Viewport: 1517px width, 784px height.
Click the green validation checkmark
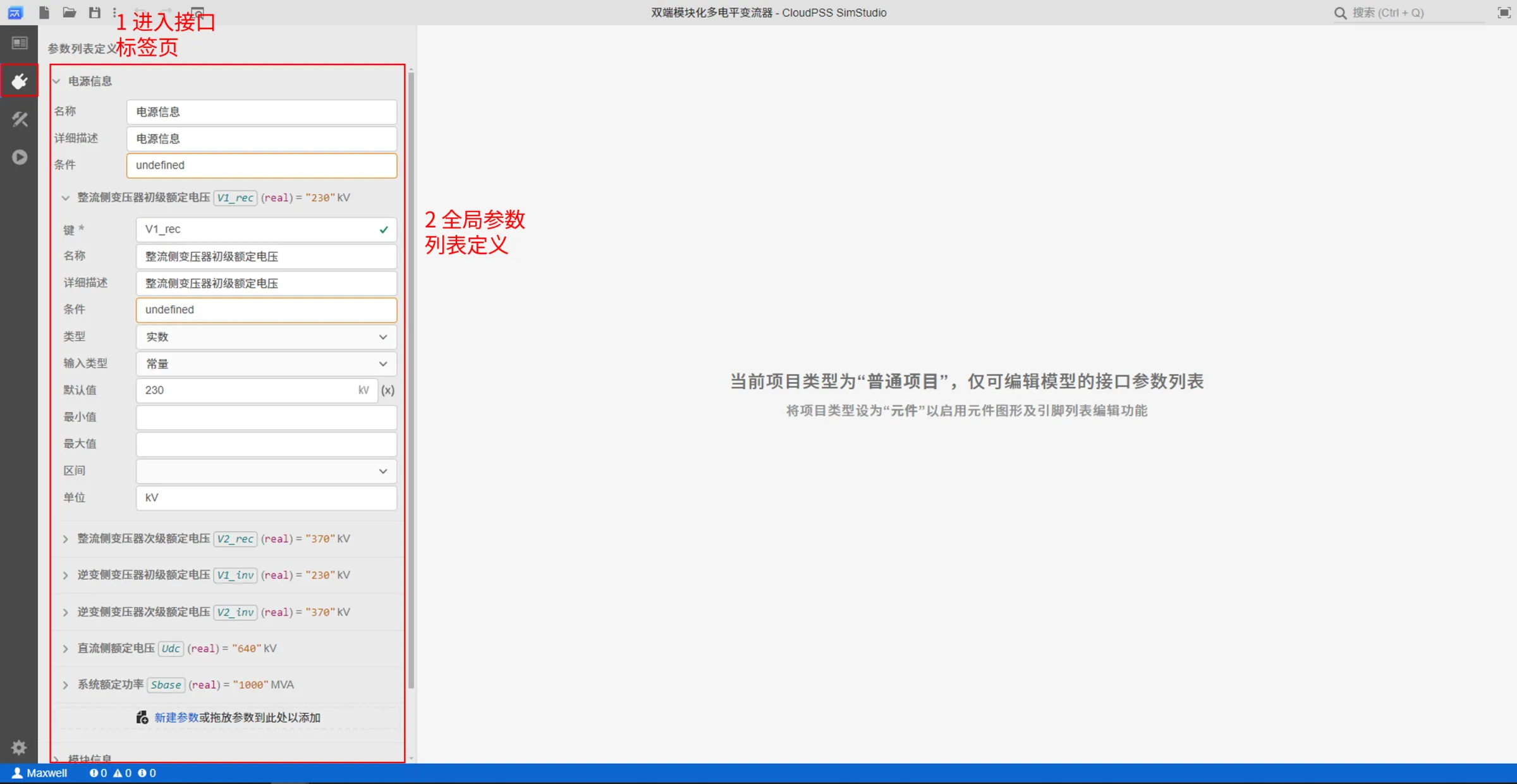[384, 230]
